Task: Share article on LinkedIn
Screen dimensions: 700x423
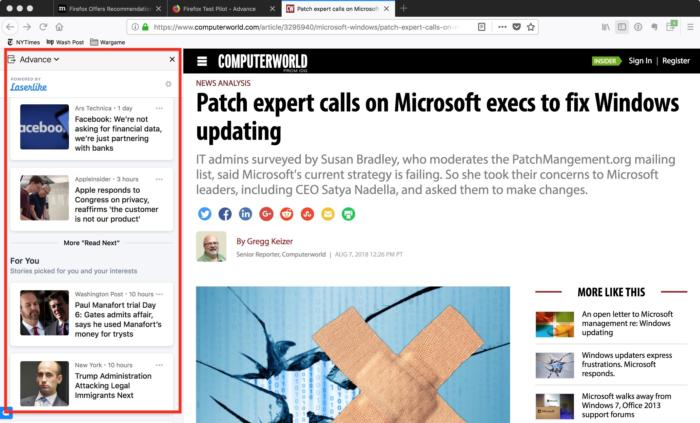Action: click(246, 214)
